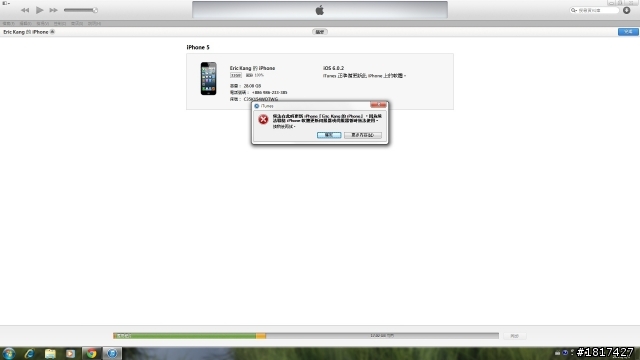The height and width of the screenshot is (360, 640).
Task: Open the second item in menu bar
Action: (25, 24)
